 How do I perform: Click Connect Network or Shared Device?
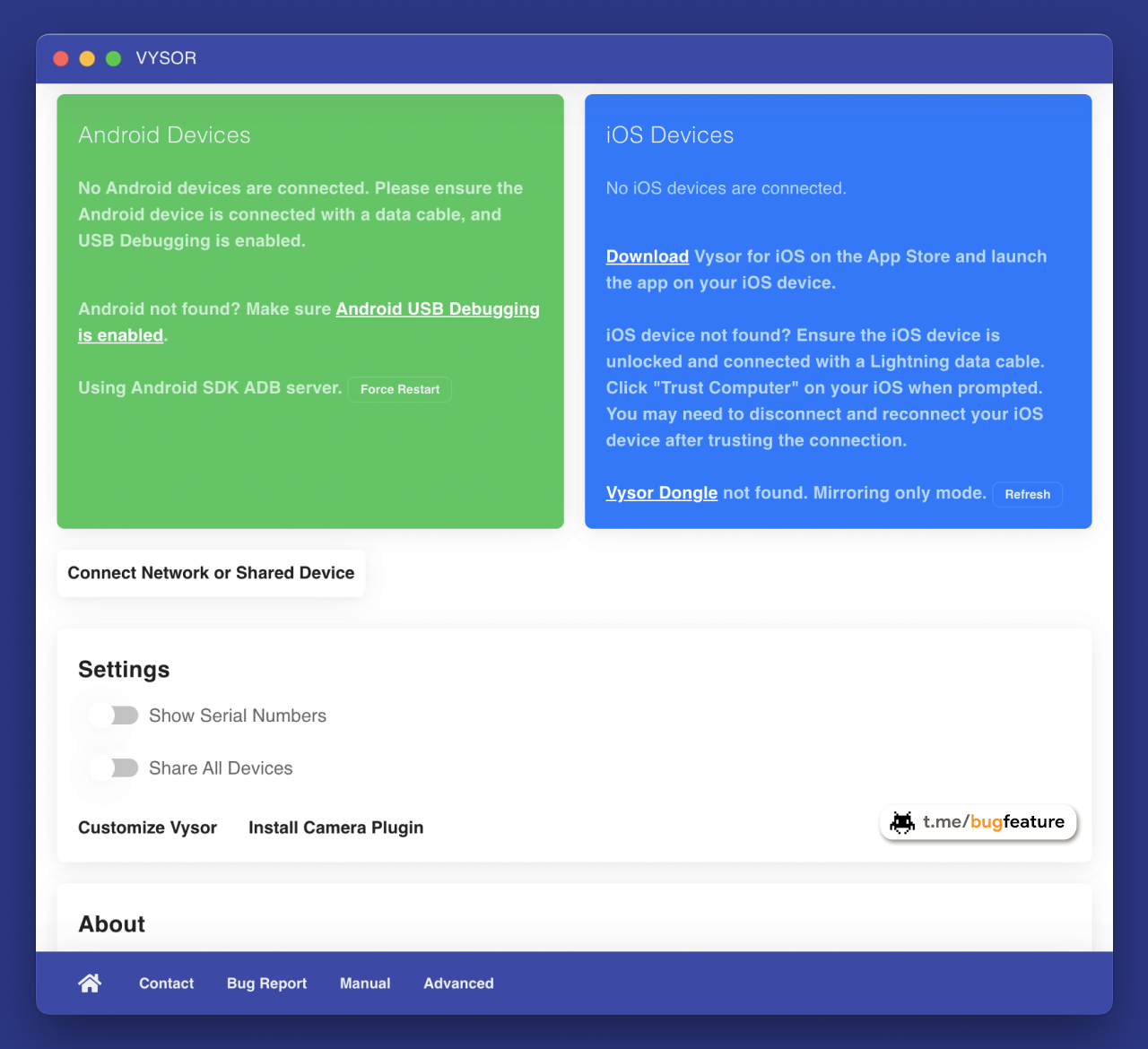211,573
